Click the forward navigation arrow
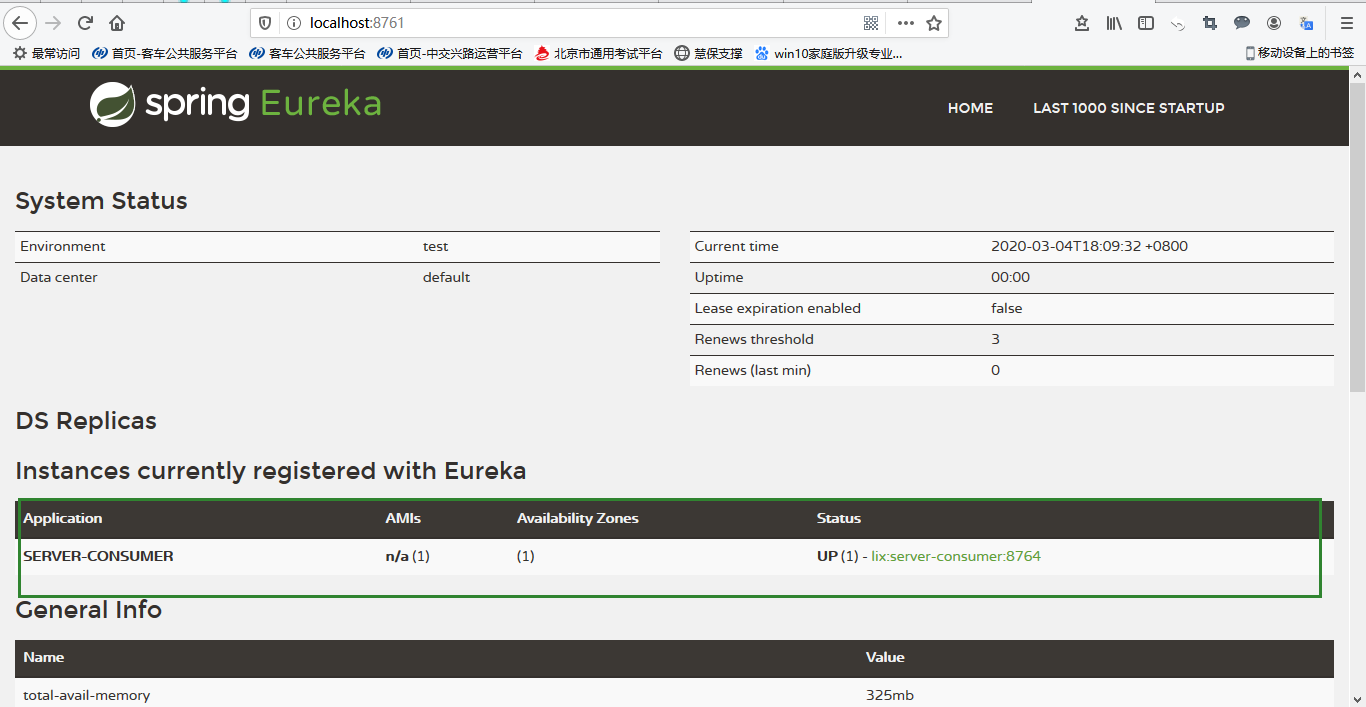1366x707 pixels. pyautogui.click(x=54, y=22)
